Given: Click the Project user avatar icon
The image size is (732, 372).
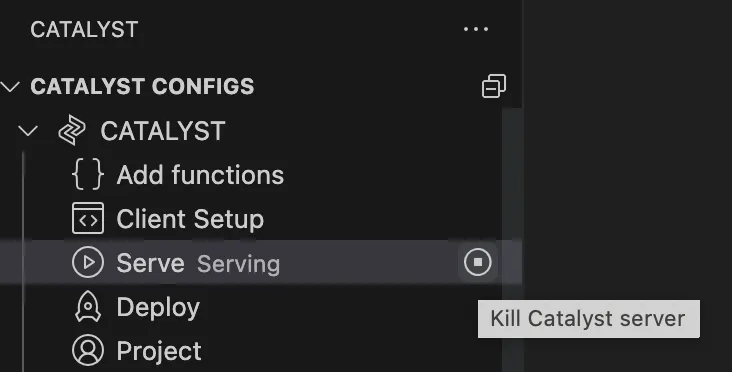Looking at the screenshot, I should point(88,350).
